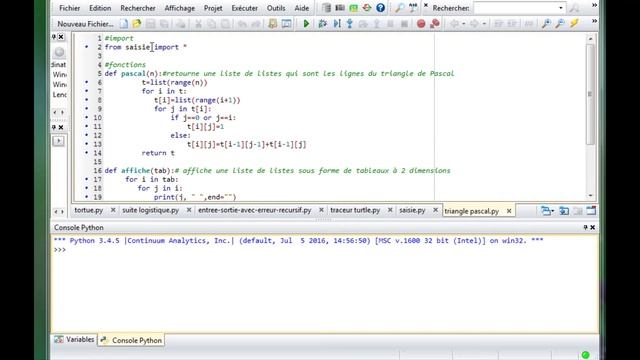The image size is (640, 360).
Task: Switch to entree-sortie-avec-erreur-recursif.py tab
Action: 255,210
